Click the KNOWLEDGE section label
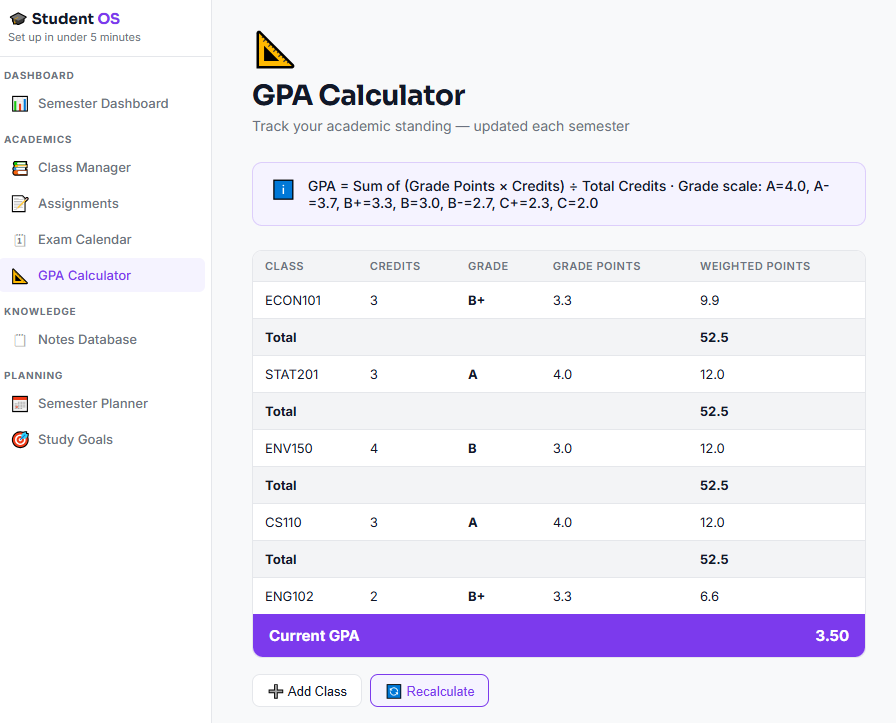 point(40,311)
